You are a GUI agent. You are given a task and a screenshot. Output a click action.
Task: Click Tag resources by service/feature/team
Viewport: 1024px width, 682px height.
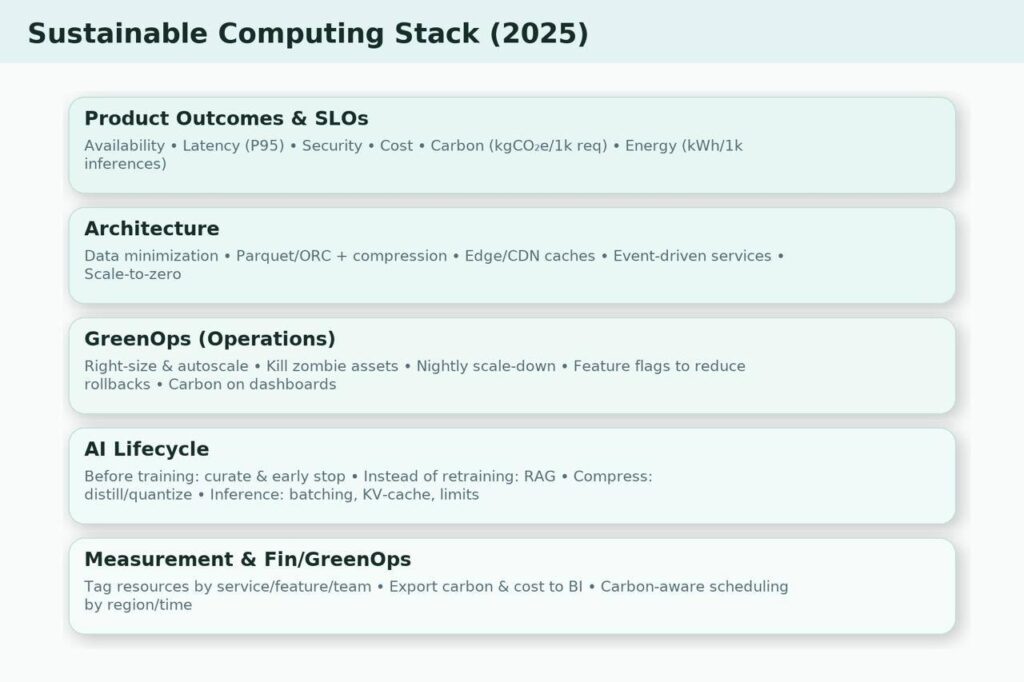[x=227, y=586]
